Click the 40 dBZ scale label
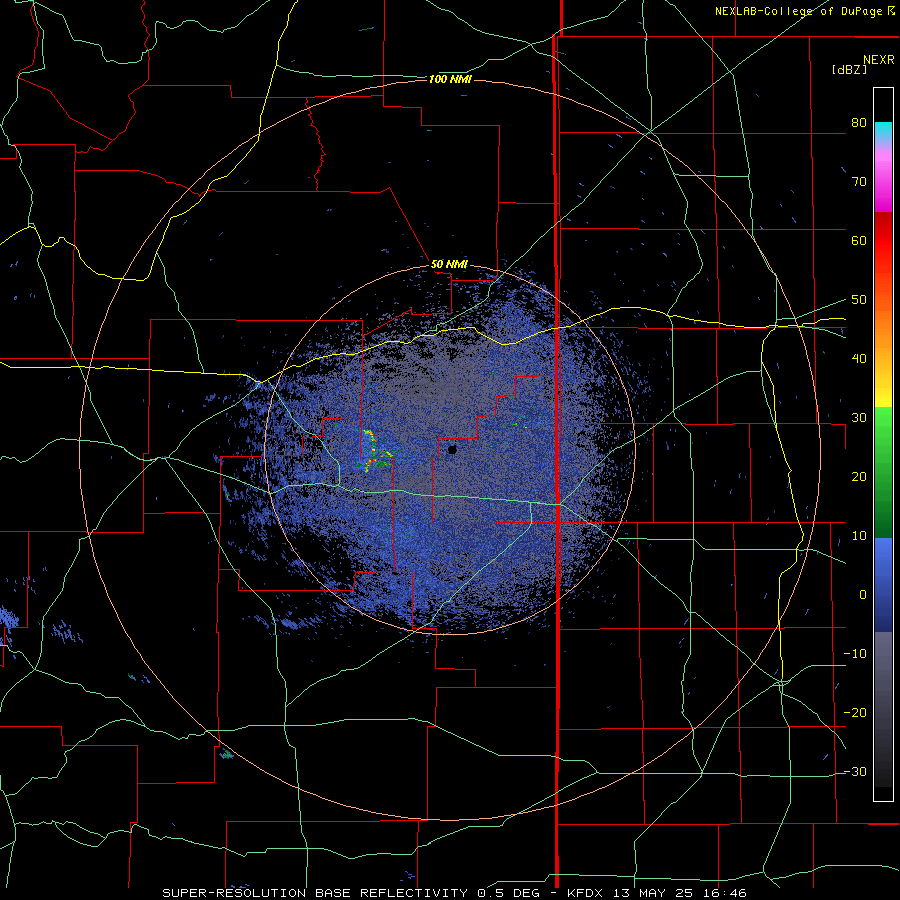The height and width of the screenshot is (900, 900). [859, 359]
